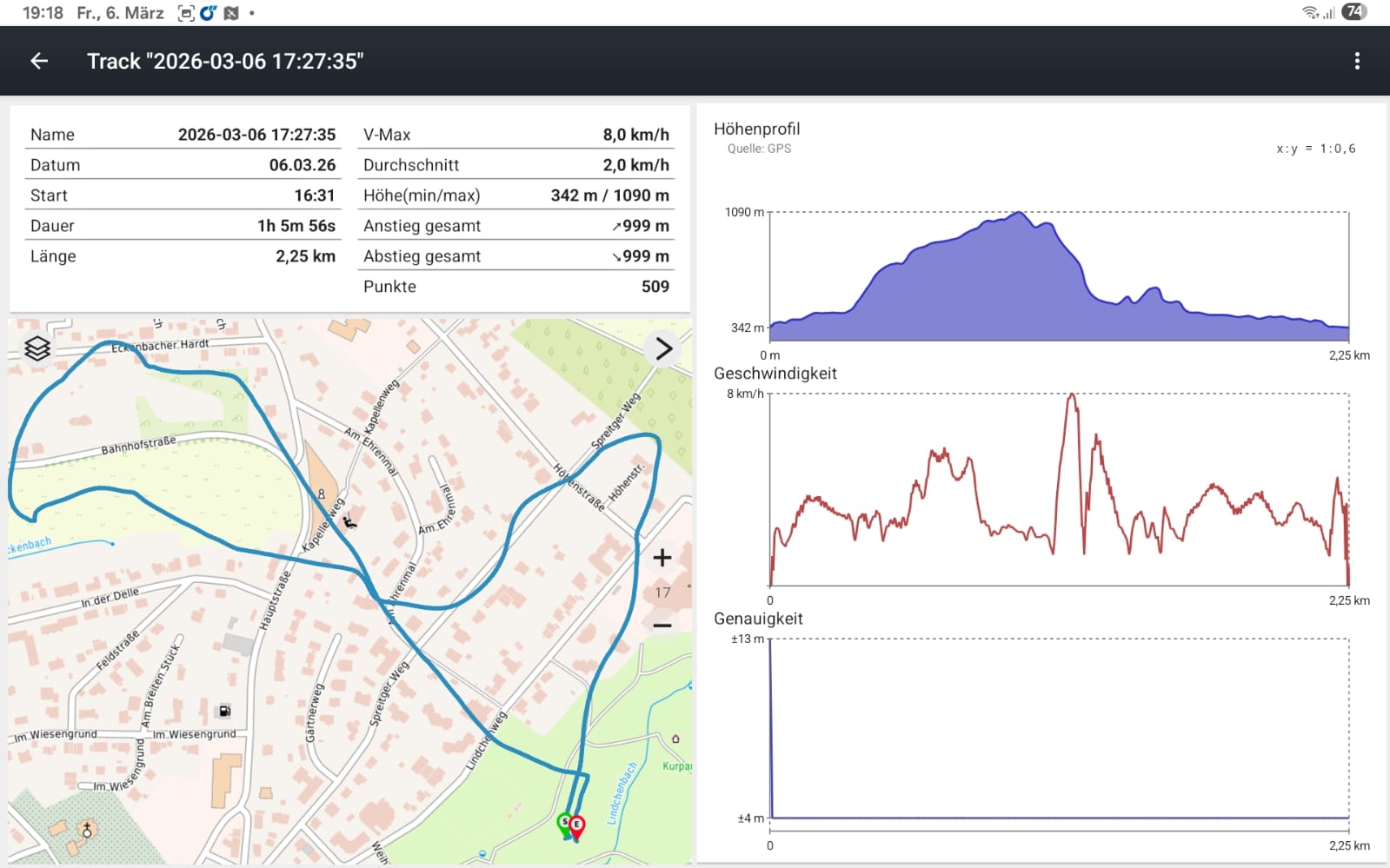Tap the Punkte 509 row
The image size is (1390, 868).
[x=515, y=287]
